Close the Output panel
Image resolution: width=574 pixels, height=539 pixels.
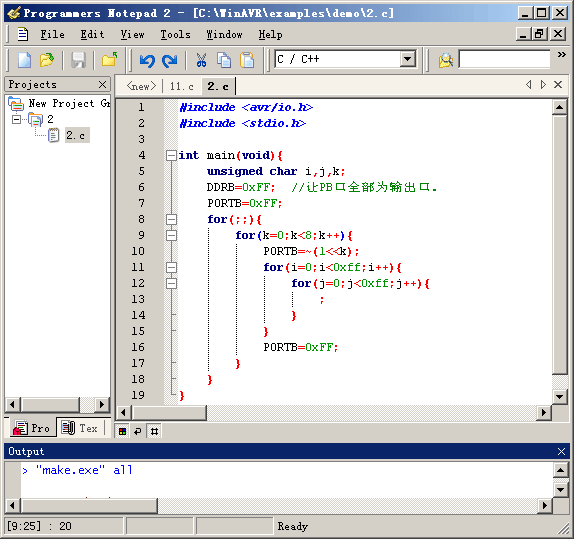(561, 451)
